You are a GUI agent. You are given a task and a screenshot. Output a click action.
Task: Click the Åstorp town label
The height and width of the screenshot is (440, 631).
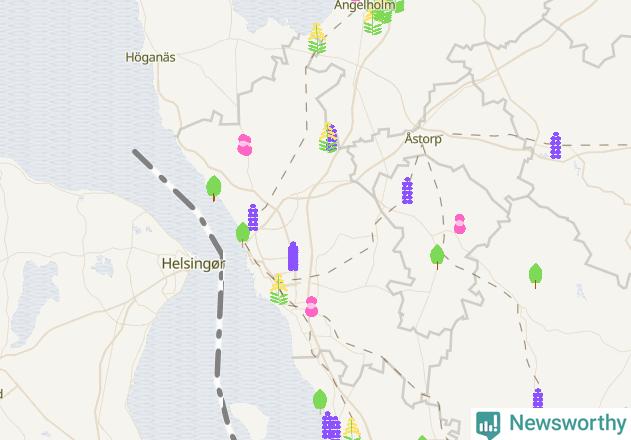pyautogui.click(x=423, y=139)
